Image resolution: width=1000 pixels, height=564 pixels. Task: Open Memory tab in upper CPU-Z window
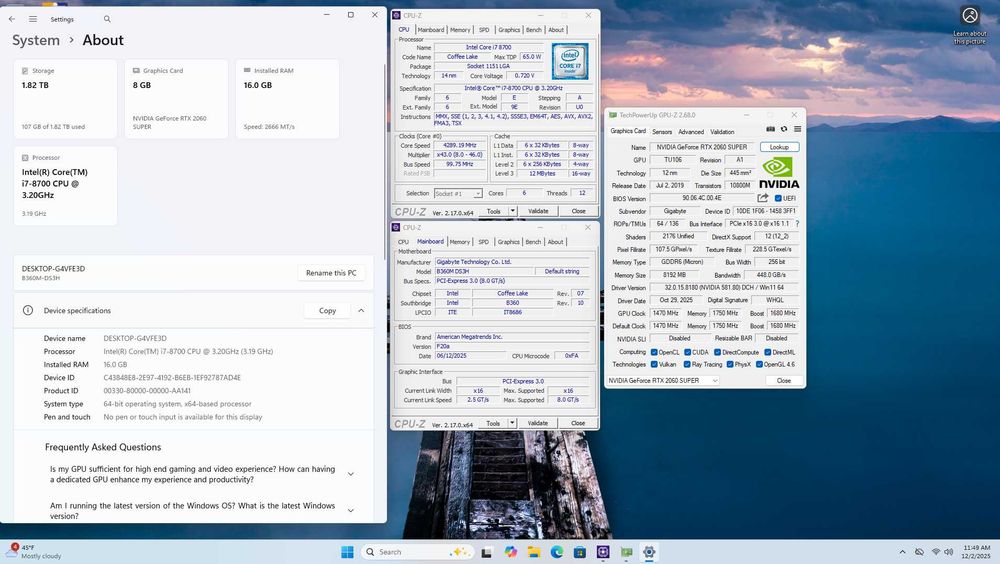click(460, 30)
